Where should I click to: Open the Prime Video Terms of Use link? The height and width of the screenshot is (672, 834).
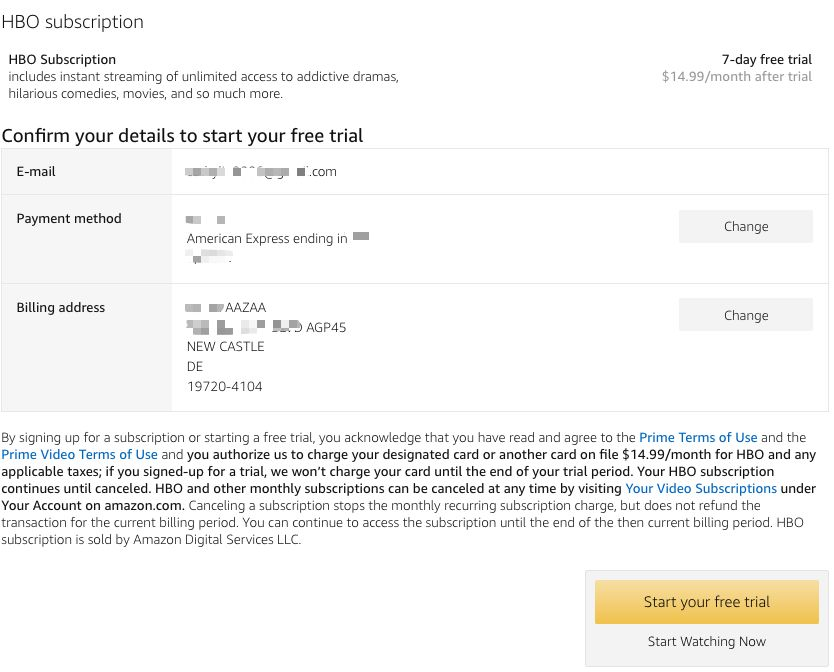click(79, 455)
